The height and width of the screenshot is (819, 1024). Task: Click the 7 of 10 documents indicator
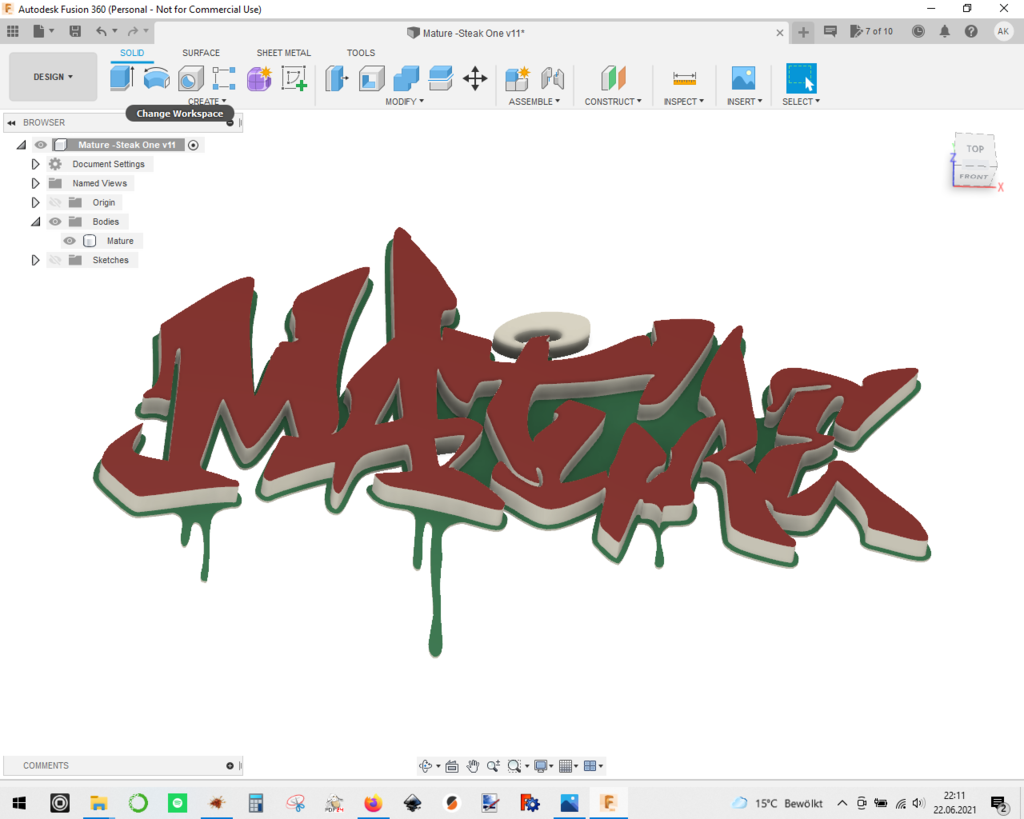tap(871, 31)
